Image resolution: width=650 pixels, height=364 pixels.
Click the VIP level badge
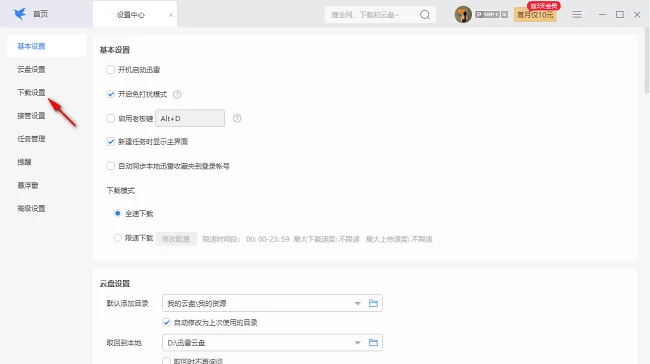click(x=492, y=15)
